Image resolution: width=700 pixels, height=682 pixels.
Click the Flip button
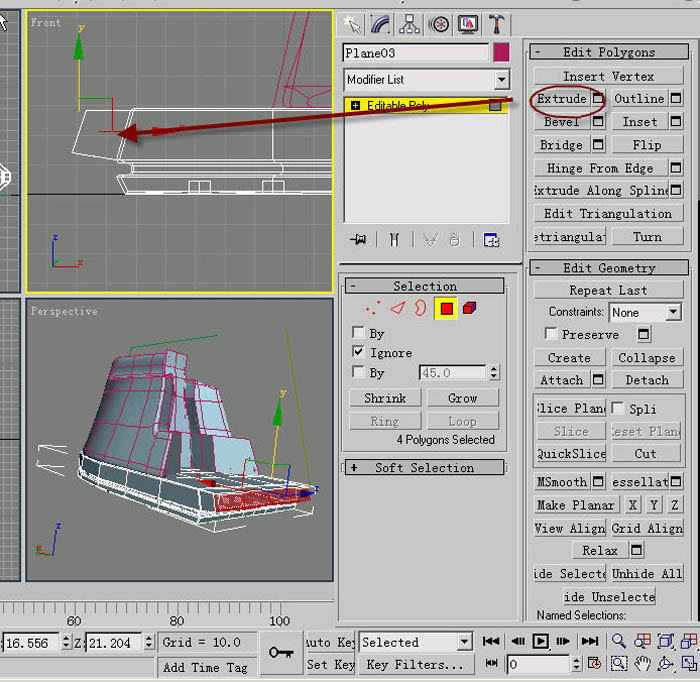pyautogui.click(x=647, y=145)
